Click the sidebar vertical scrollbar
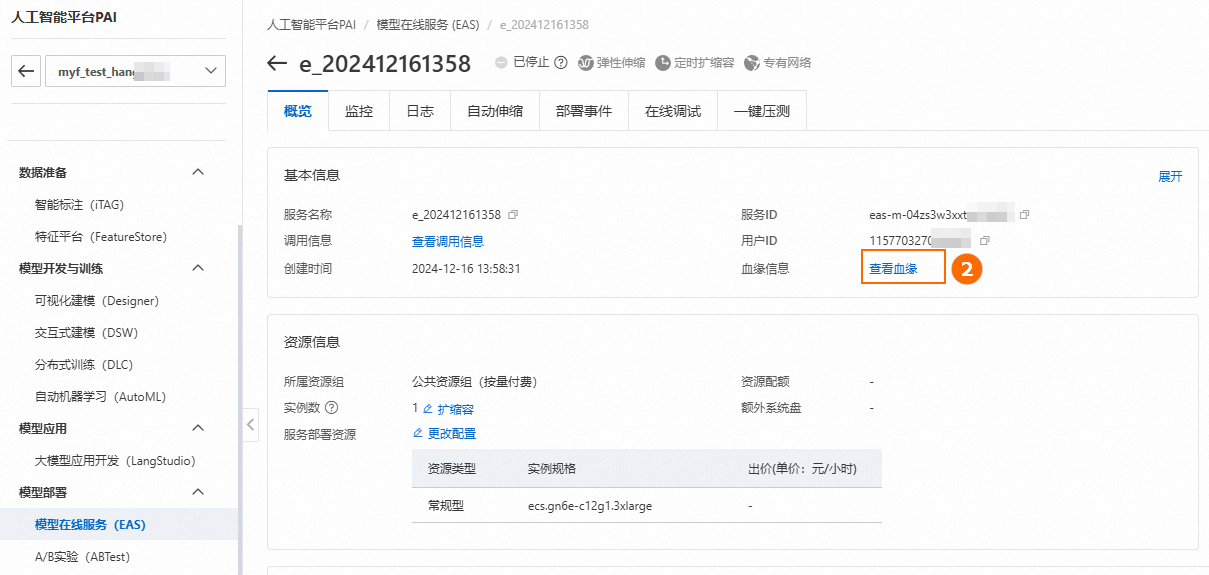This screenshot has height=575, width=1209. pos(239,400)
